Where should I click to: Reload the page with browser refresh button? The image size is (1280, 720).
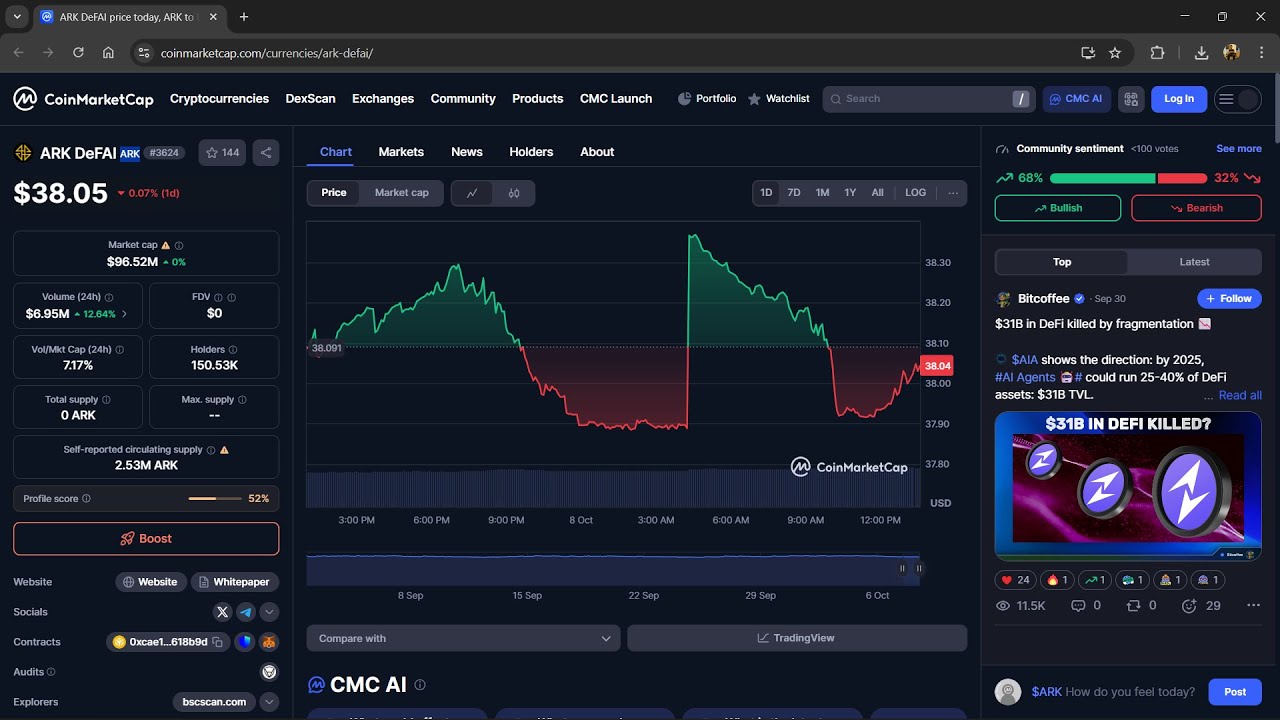click(78, 53)
